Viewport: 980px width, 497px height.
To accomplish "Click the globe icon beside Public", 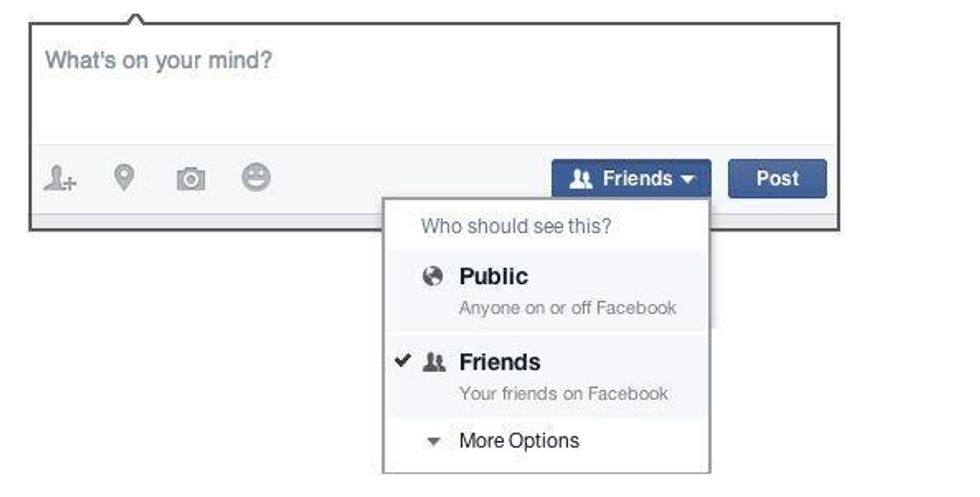I will pos(432,277).
